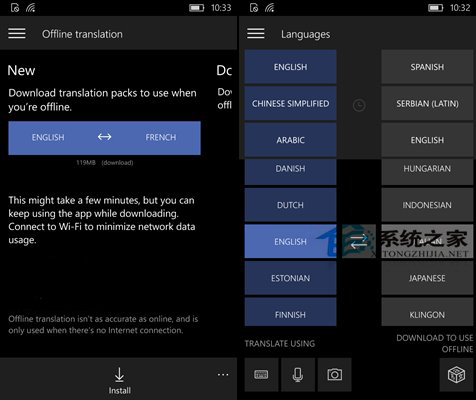This screenshot has height=400, width=476.
Task: Check battery icon on right phone status bar
Action: [435, 8]
